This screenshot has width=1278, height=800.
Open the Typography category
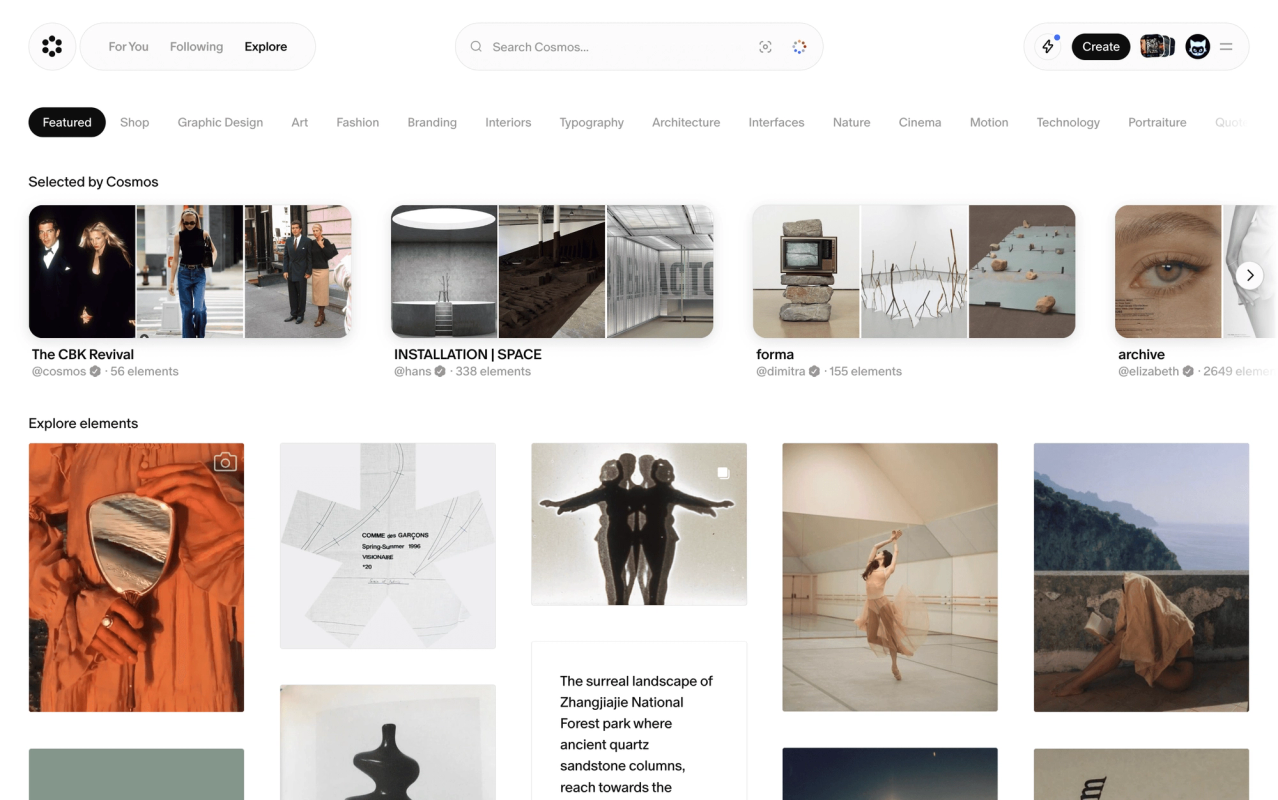tap(591, 122)
